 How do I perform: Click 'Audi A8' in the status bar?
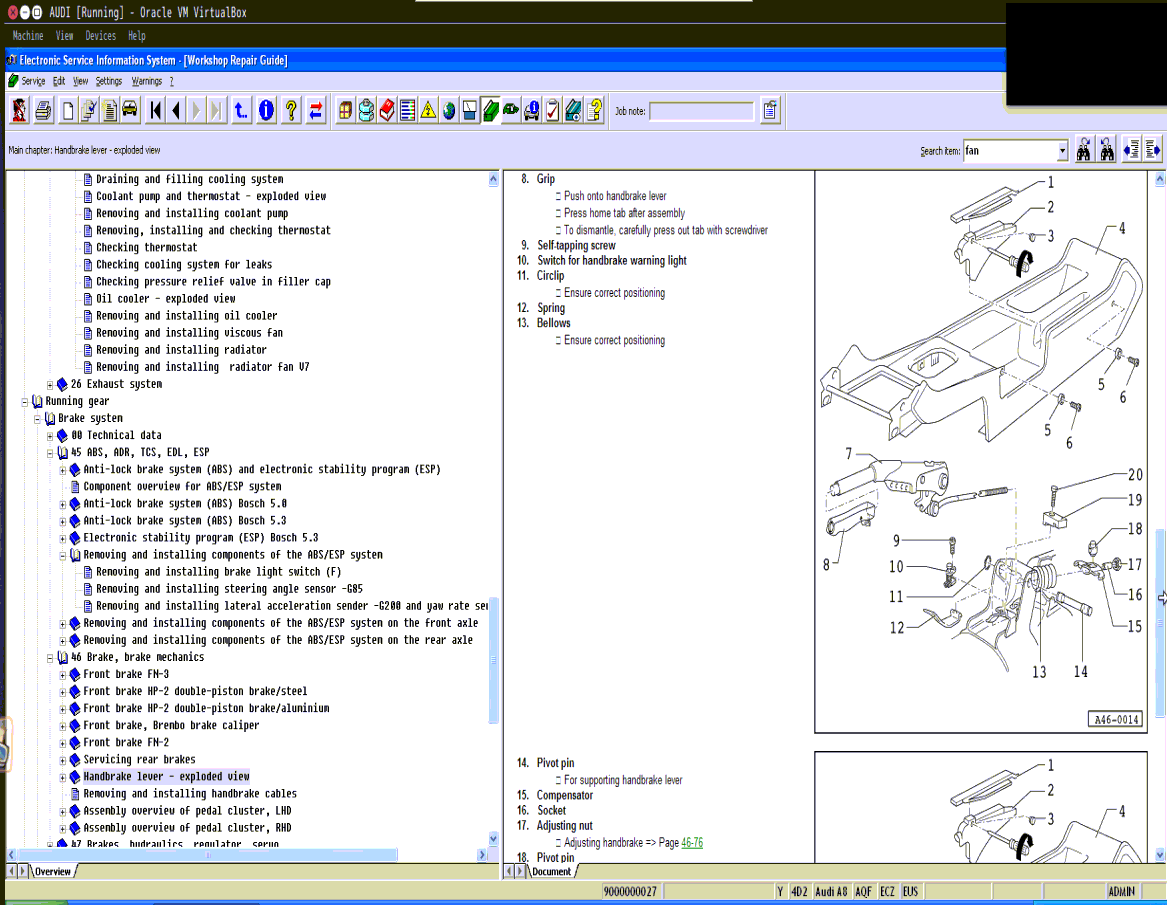(831, 892)
